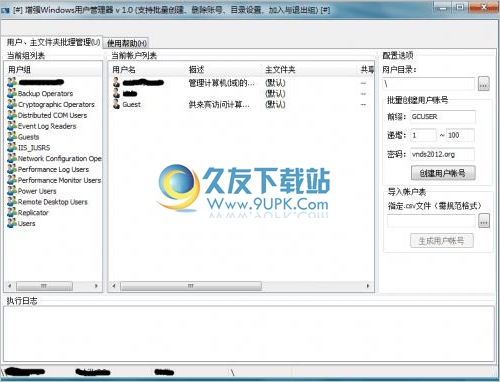Select the IIS_IUSRS group

point(34,147)
